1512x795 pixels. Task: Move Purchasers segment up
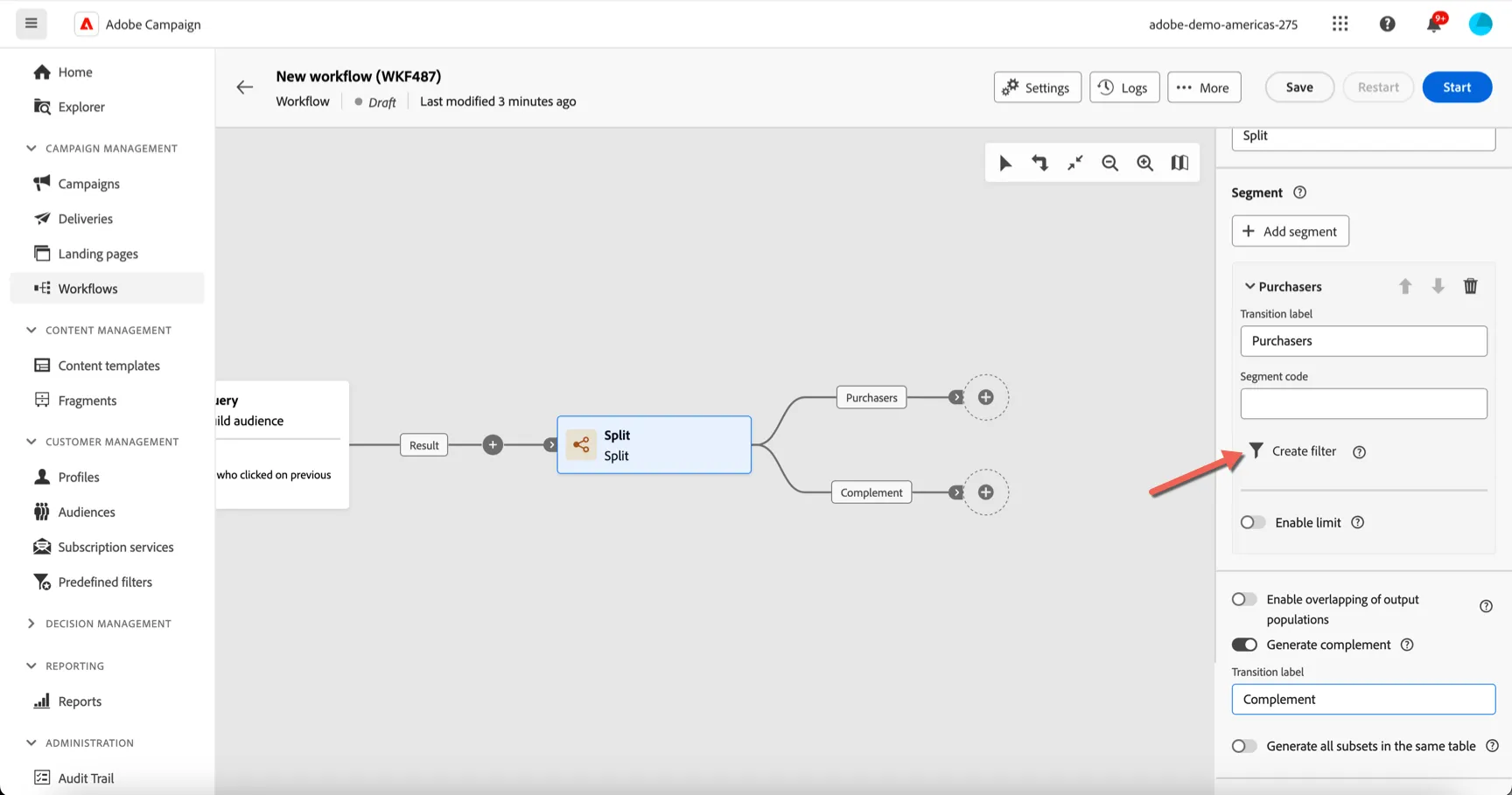point(1405,286)
